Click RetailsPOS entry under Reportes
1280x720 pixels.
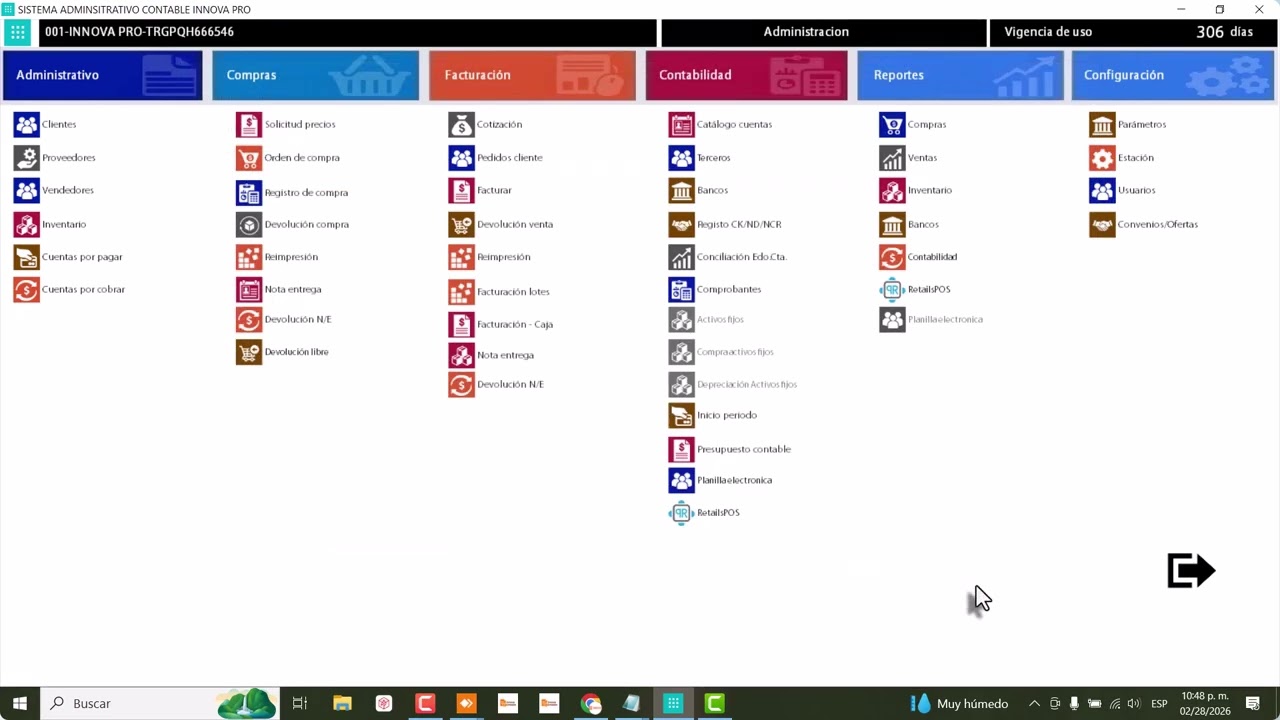929,289
